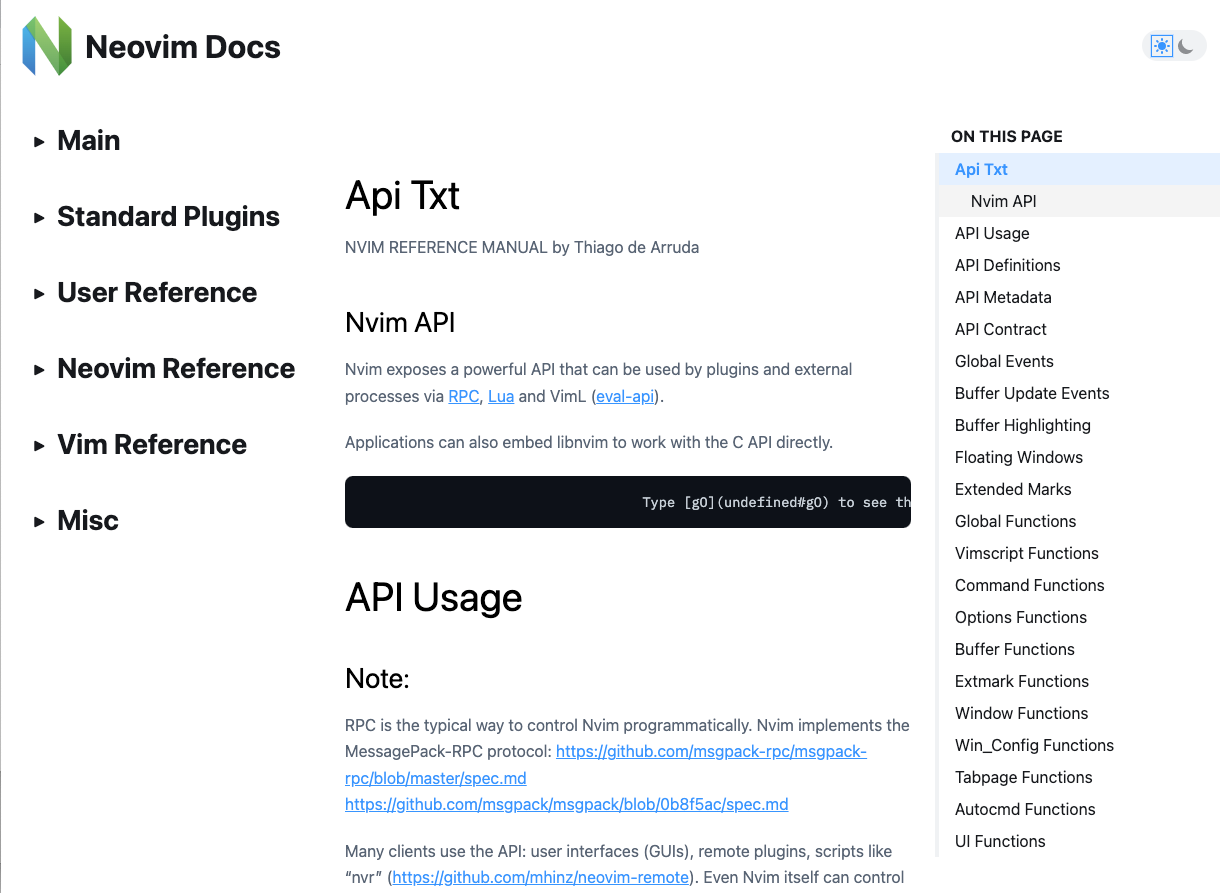Image resolution: width=1220 pixels, height=893 pixels.
Task: Expand the User Reference section
Action: point(157,293)
